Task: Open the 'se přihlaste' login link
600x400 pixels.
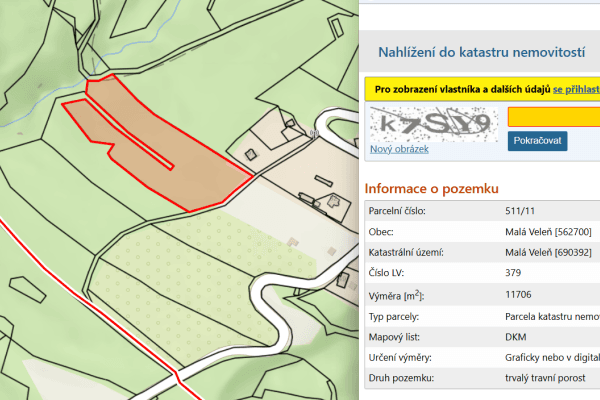Action: [x=575, y=89]
